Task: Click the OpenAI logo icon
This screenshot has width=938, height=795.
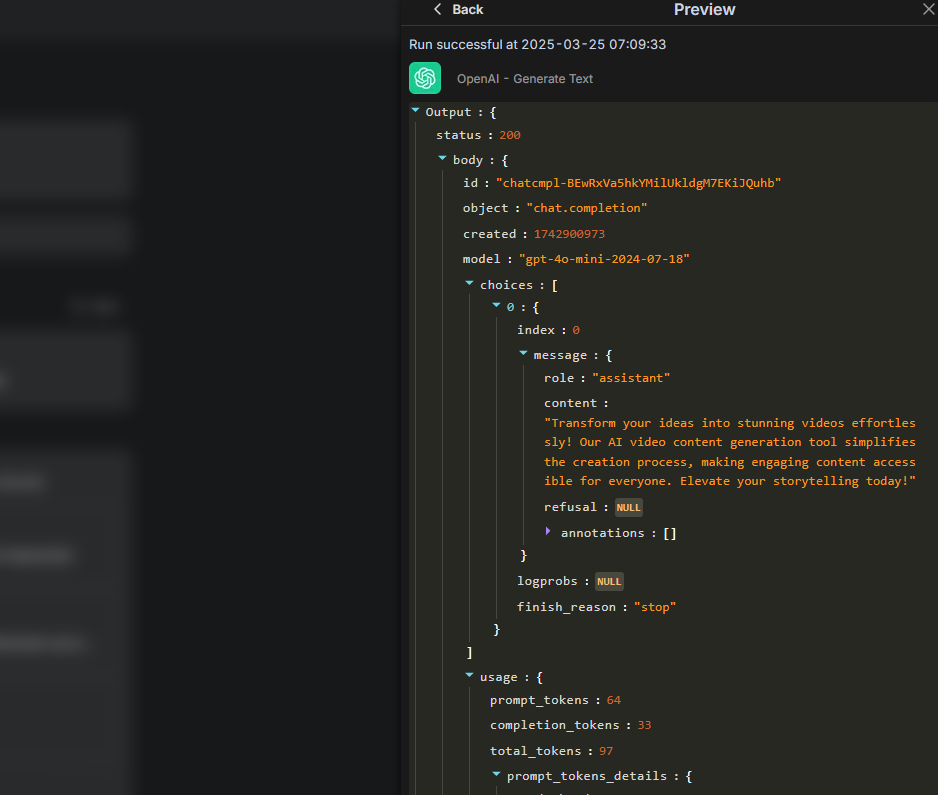Action: tap(425, 78)
